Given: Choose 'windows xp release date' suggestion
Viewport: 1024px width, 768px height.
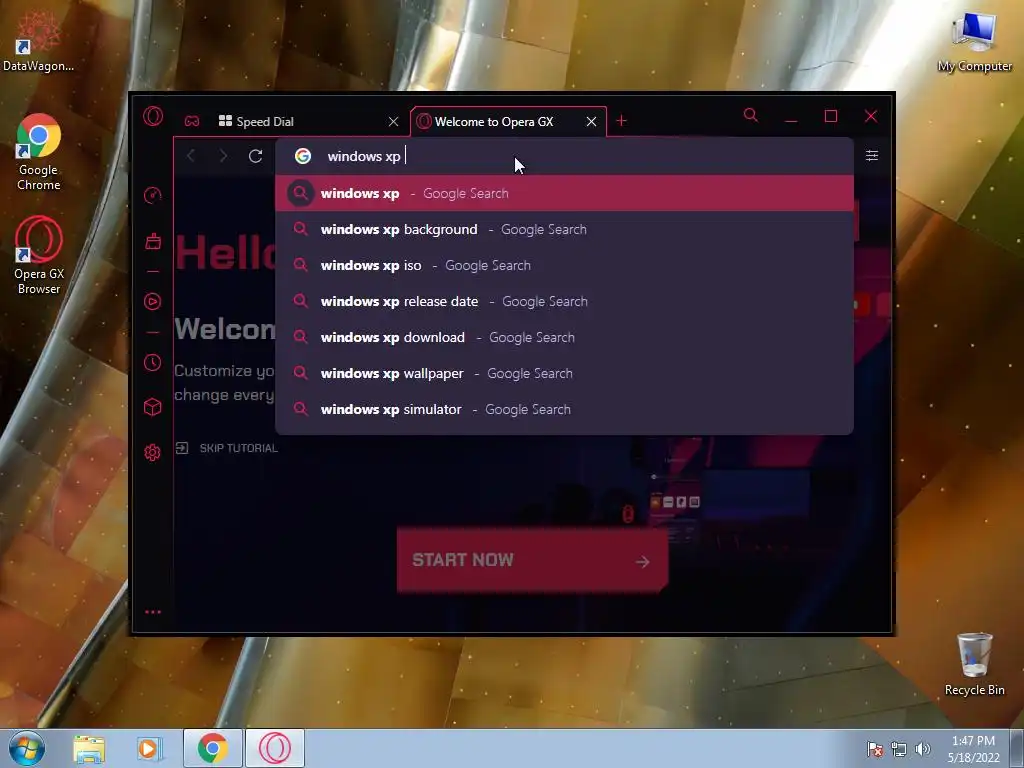Looking at the screenshot, I should (x=564, y=301).
